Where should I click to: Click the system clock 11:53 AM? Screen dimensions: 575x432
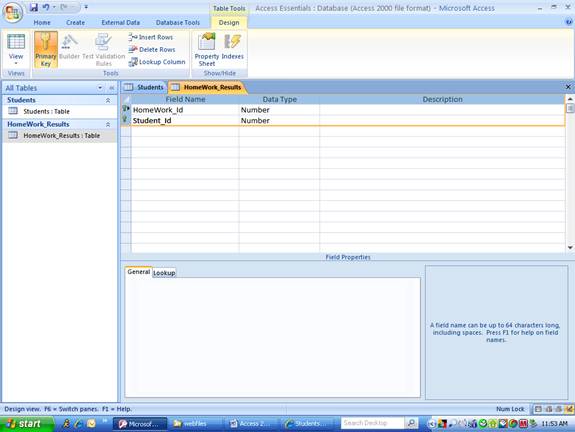[554, 424]
